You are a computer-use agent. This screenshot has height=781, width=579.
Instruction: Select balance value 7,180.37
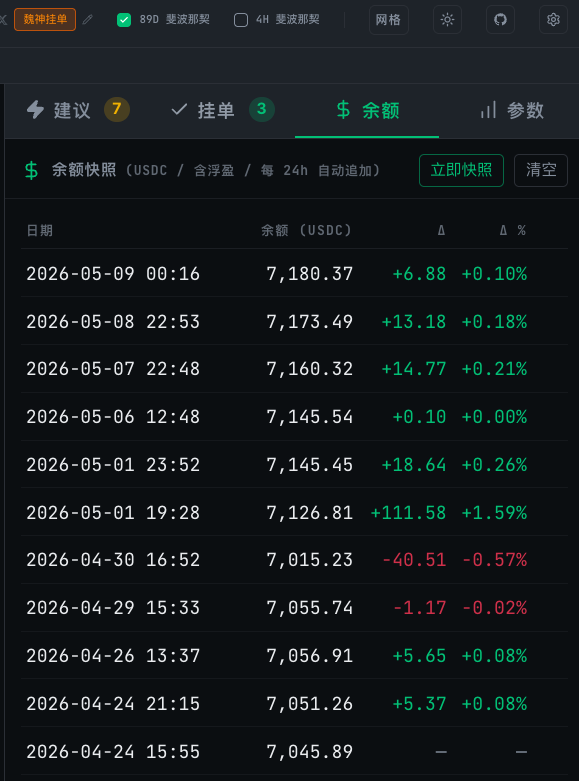(x=309, y=273)
